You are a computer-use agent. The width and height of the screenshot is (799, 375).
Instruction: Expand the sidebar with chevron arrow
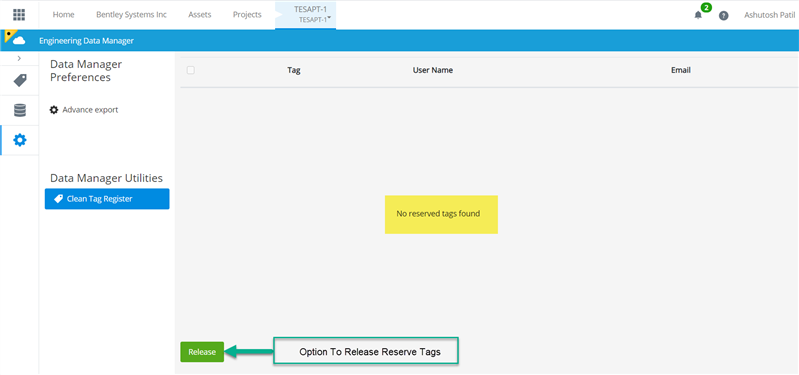[x=19, y=59]
